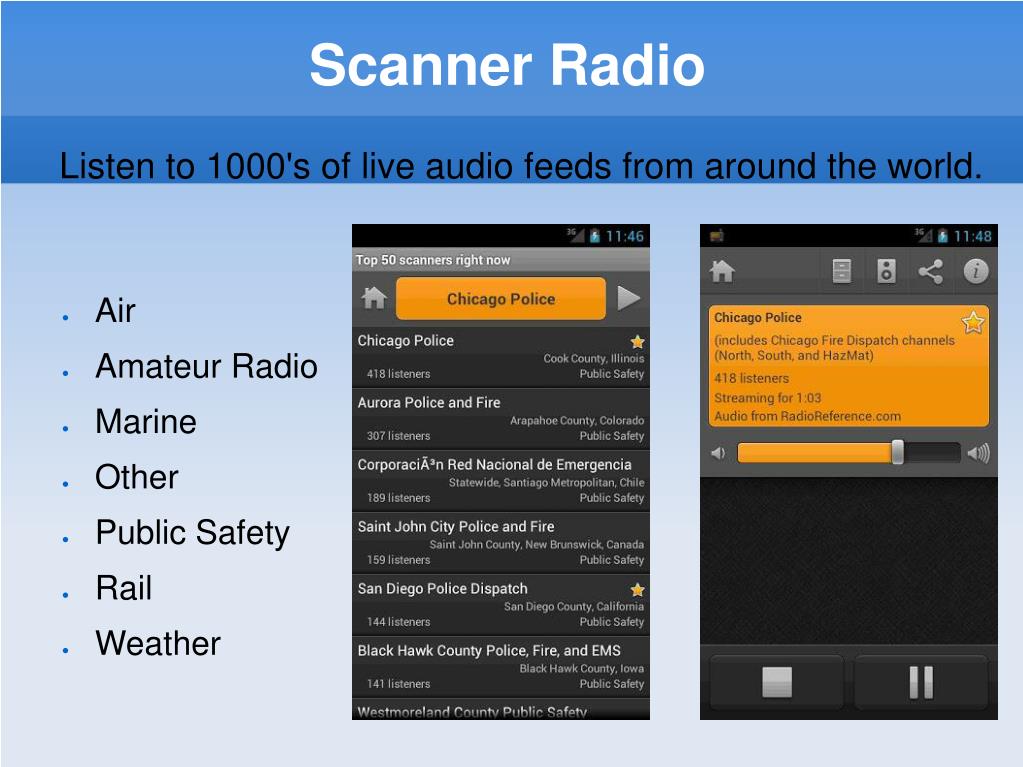
Task: Open Saint John City Police and Fire
Action: pyautogui.click(x=501, y=543)
